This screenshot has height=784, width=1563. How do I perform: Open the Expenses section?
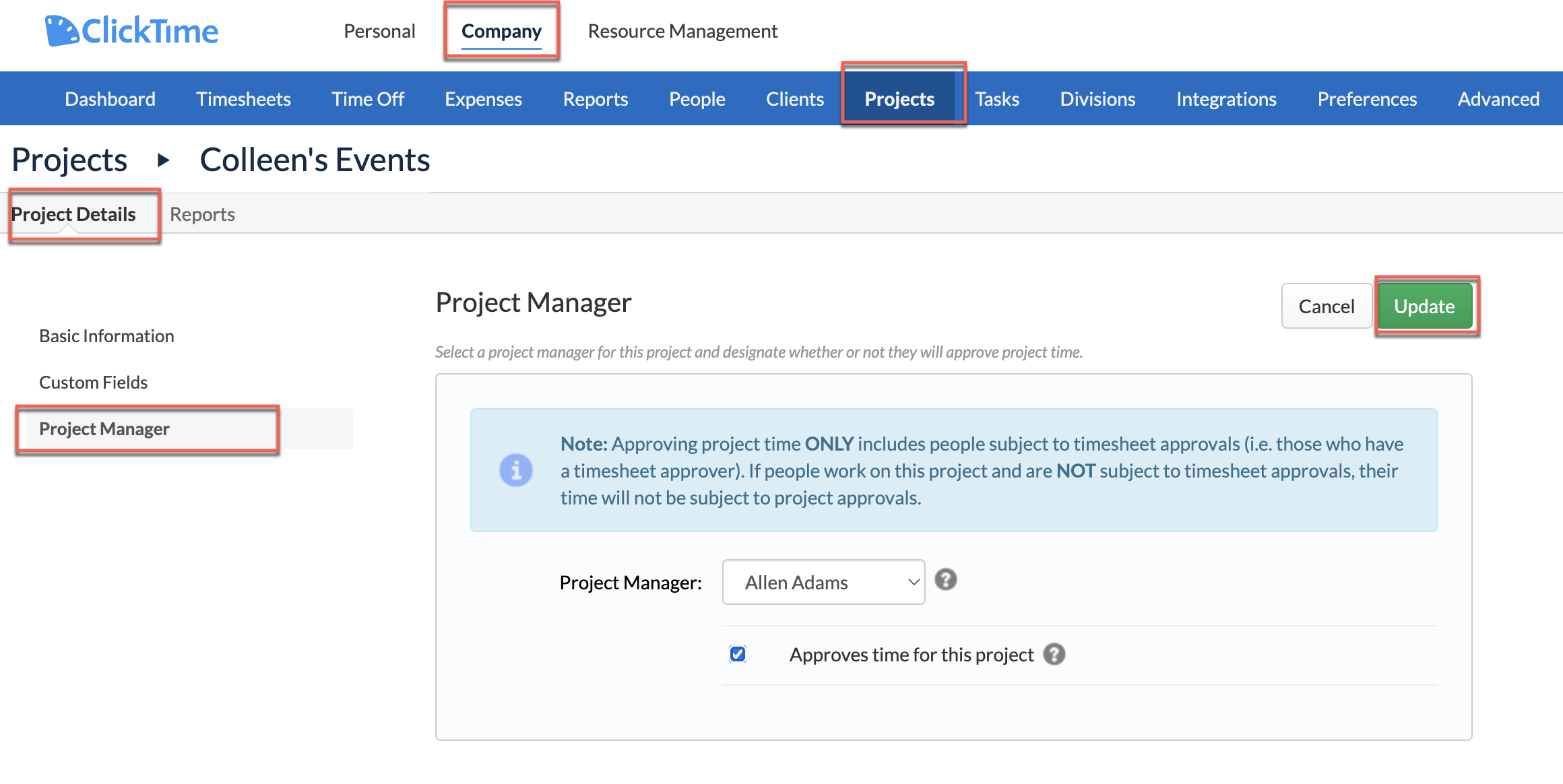(x=483, y=98)
